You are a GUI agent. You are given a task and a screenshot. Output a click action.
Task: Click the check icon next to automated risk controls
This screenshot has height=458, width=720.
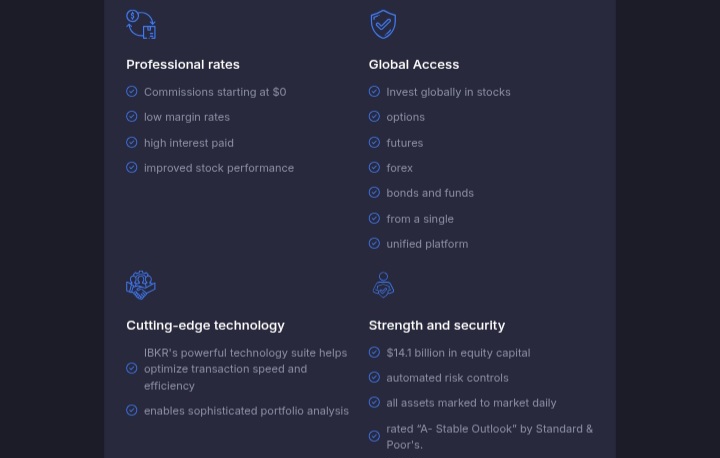(374, 378)
